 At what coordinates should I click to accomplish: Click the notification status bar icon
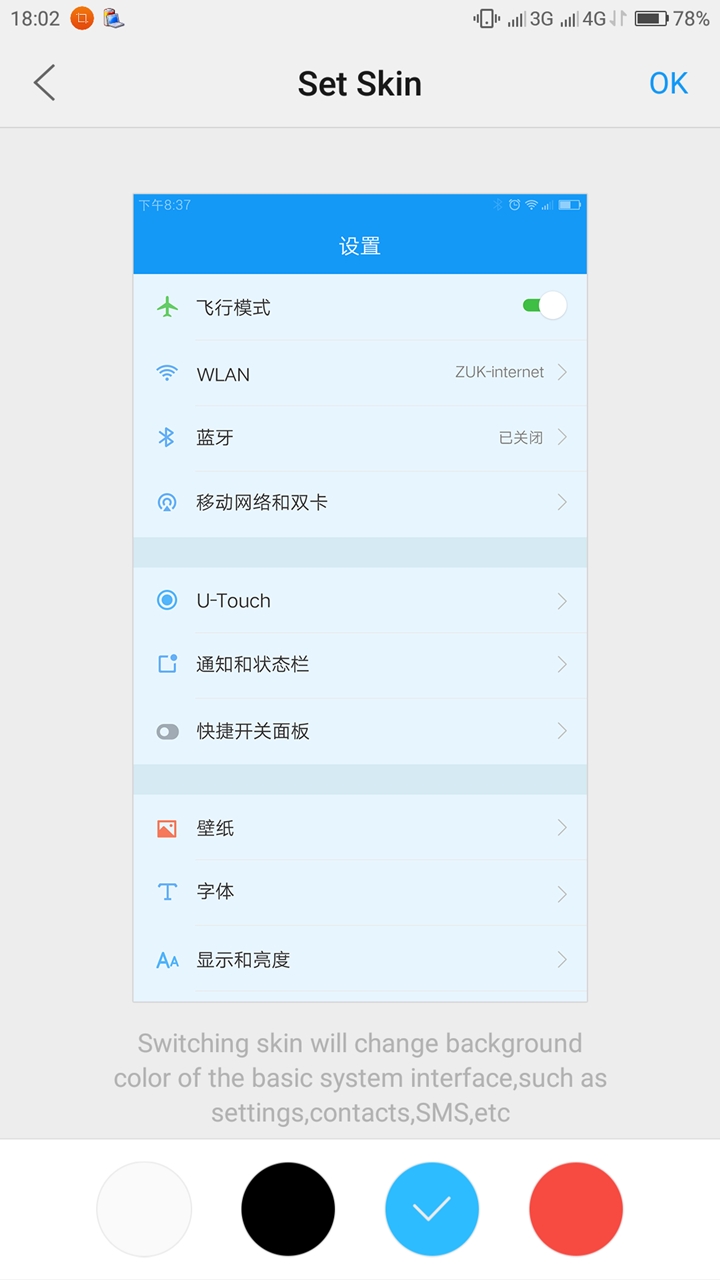[167, 664]
